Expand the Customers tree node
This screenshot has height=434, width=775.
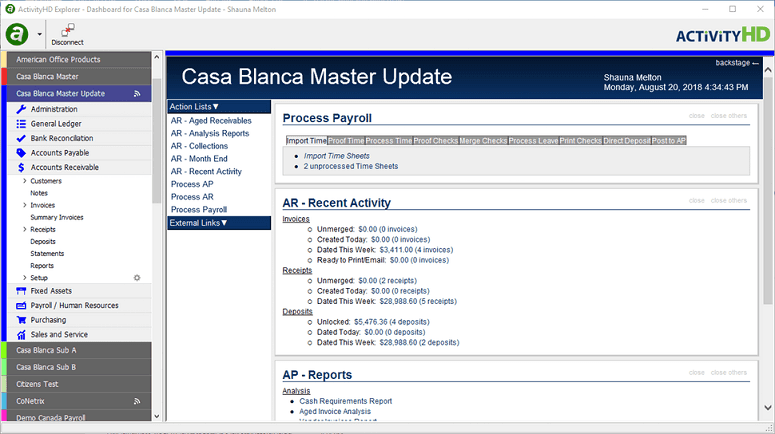[25, 181]
